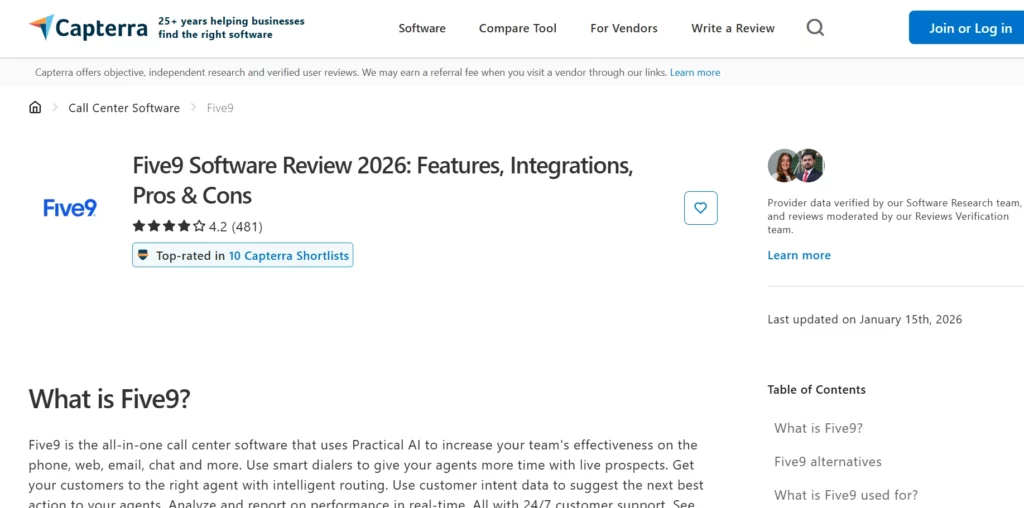Follow Learn more under verification note
This screenshot has height=508, width=1024.
(799, 255)
